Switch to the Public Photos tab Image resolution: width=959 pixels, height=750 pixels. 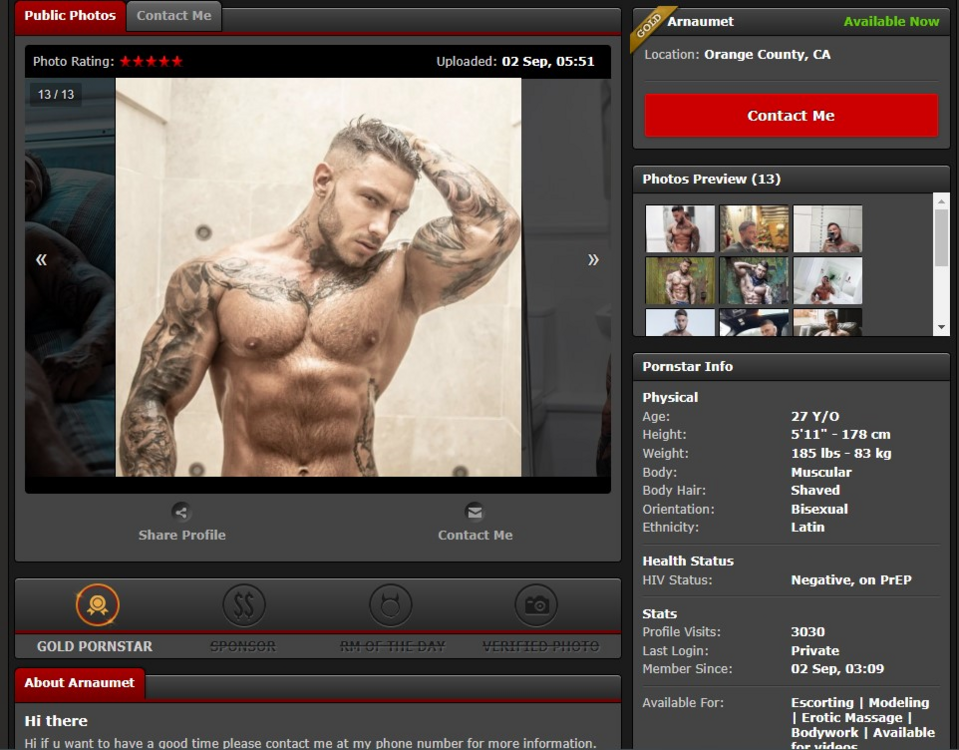pos(70,16)
